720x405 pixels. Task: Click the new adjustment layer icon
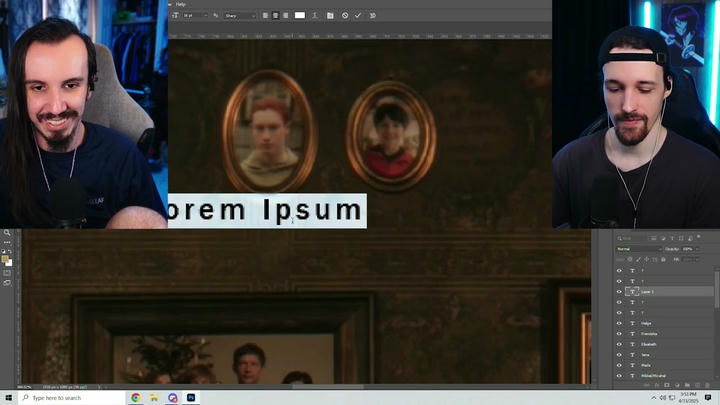tap(677, 385)
